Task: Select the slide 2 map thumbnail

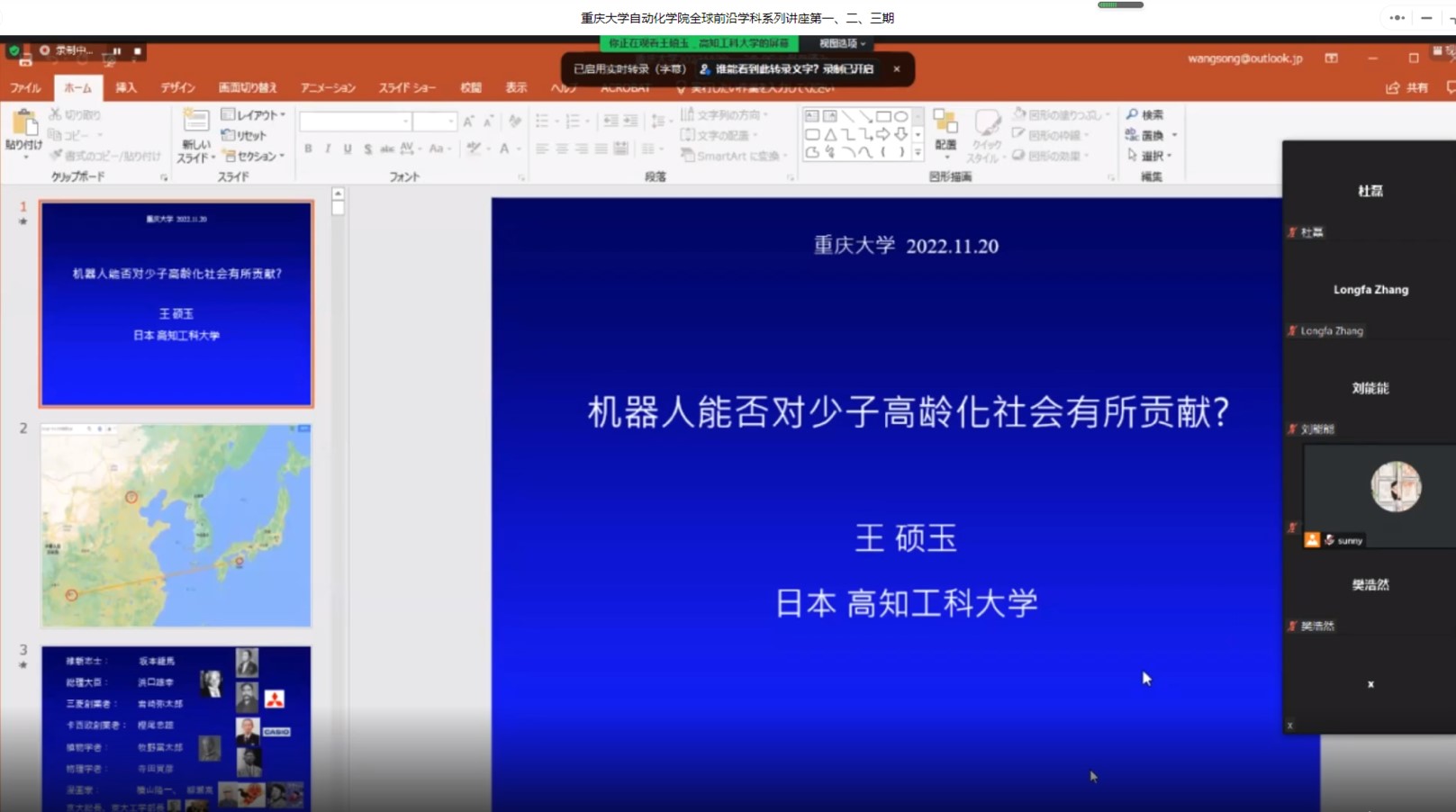Action: pyautogui.click(x=176, y=526)
